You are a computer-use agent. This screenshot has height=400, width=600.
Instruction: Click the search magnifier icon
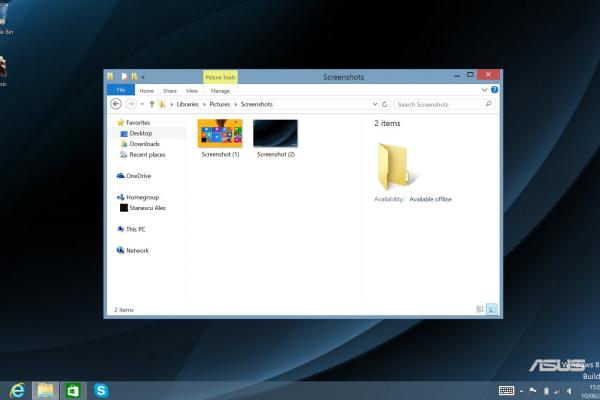tap(489, 104)
